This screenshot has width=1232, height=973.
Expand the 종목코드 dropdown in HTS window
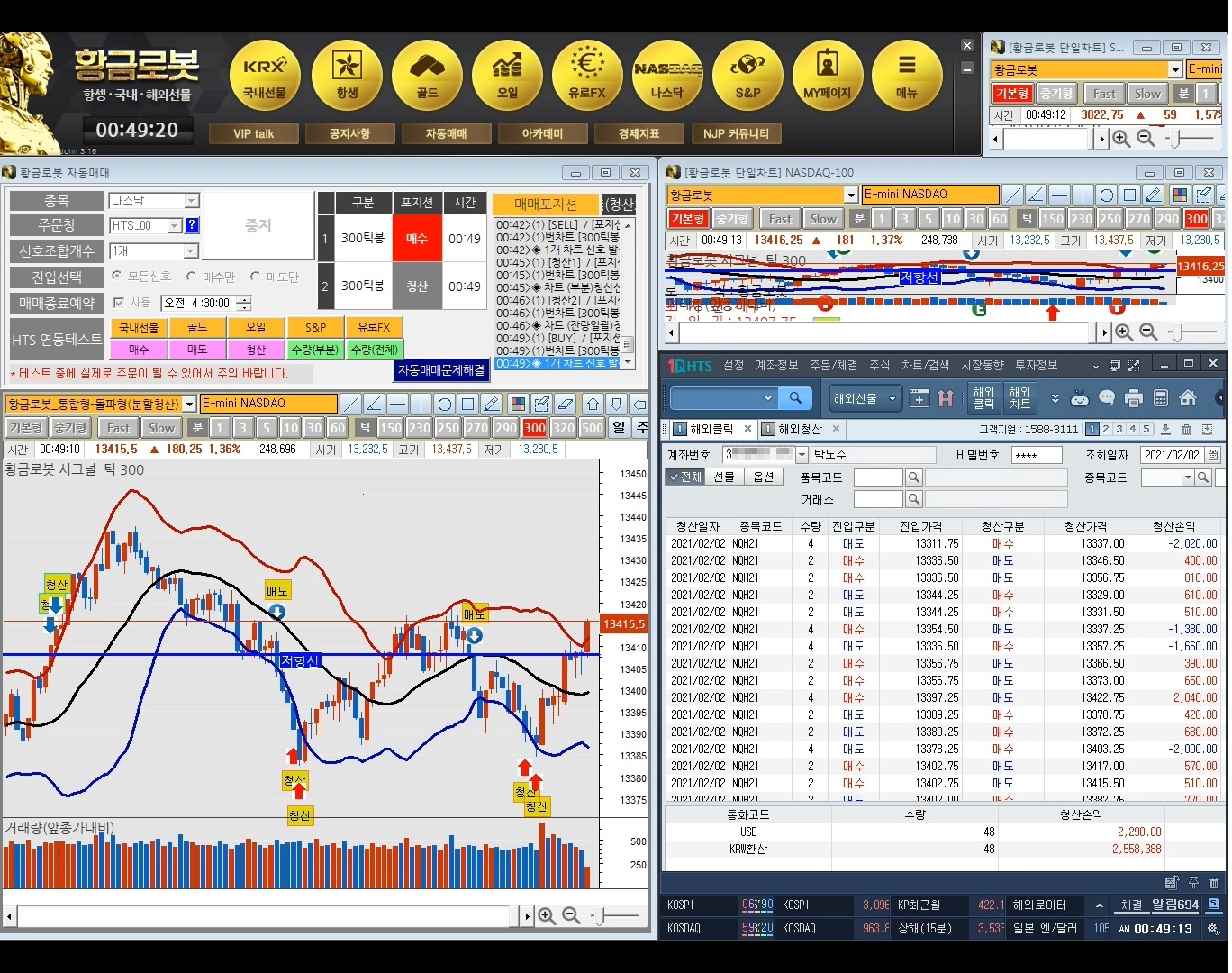1188,477
